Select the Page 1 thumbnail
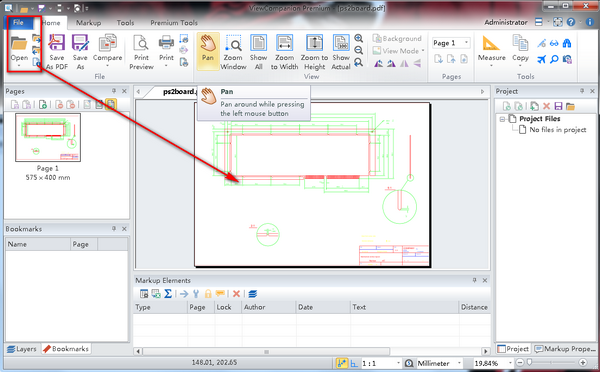 (48, 137)
